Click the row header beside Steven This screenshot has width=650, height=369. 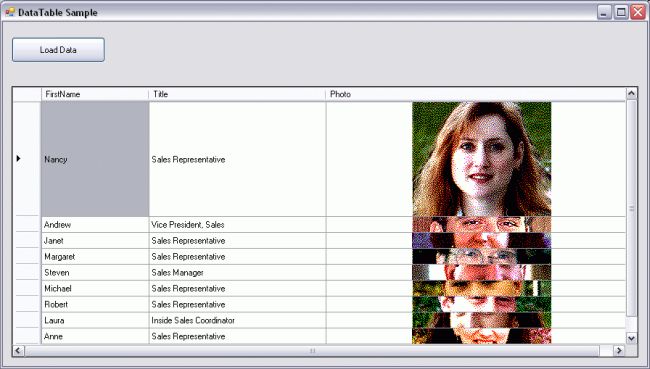click(27, 273)
